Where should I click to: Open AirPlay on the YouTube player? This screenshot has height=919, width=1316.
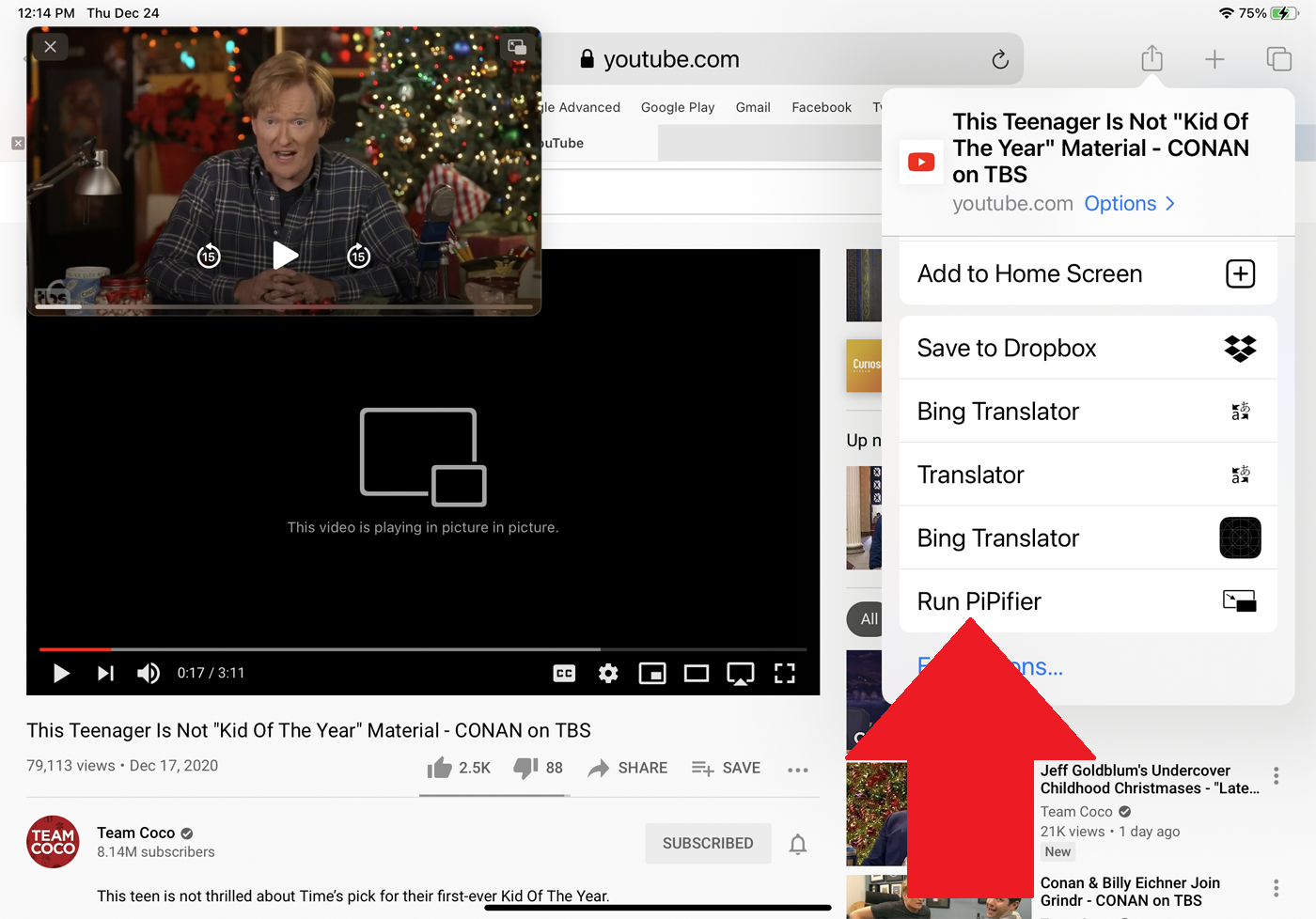click(x=741, y=674)
